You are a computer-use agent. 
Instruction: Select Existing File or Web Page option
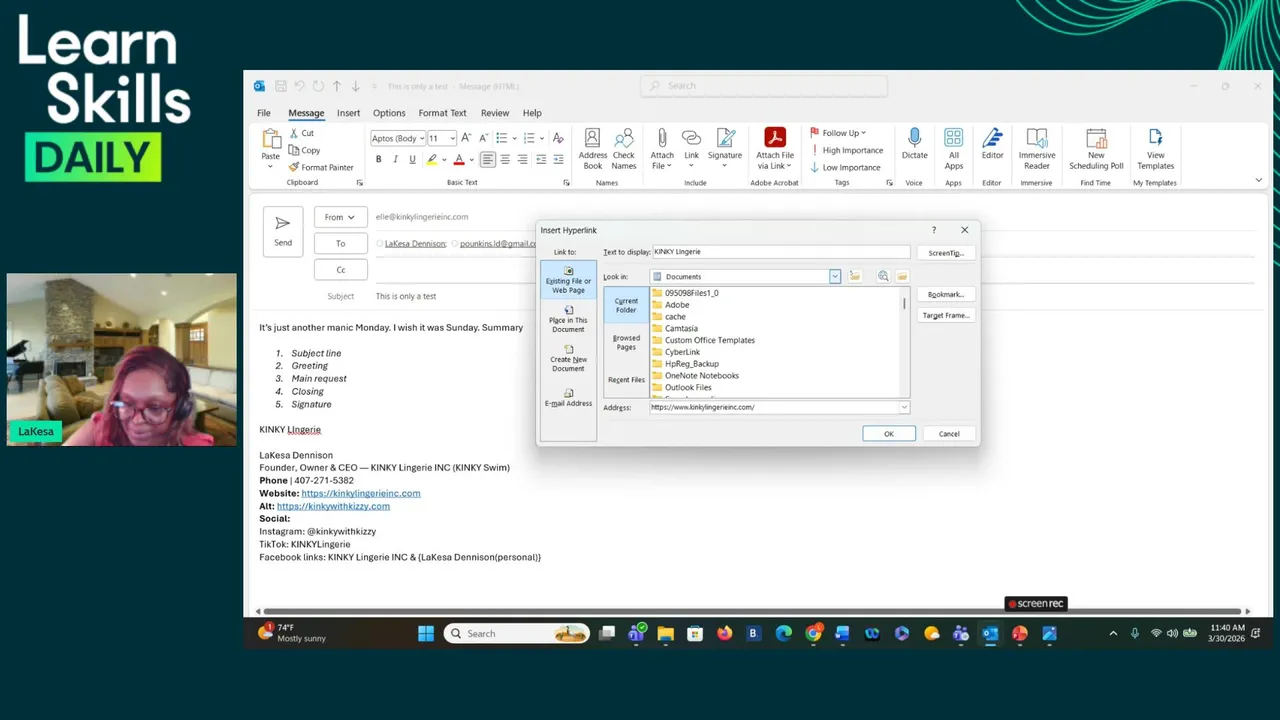[x=568, y=281]
